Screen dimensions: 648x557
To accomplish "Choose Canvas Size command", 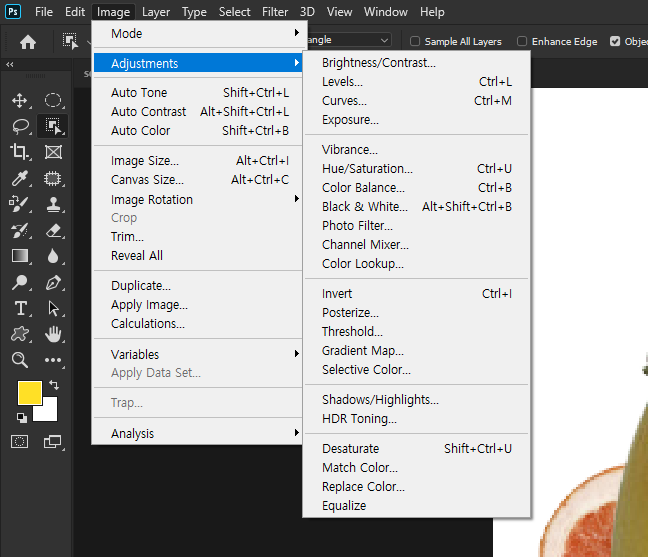I will [x=198, y=180].
